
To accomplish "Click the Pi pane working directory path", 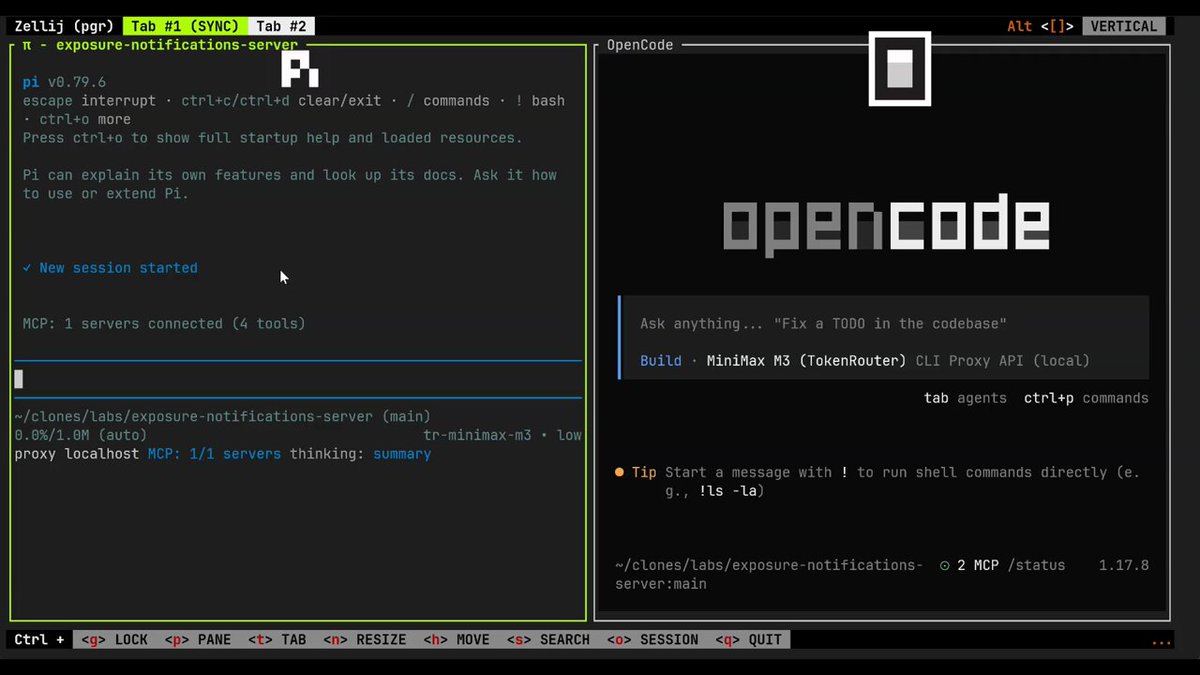I will click(x=222, y=416).
